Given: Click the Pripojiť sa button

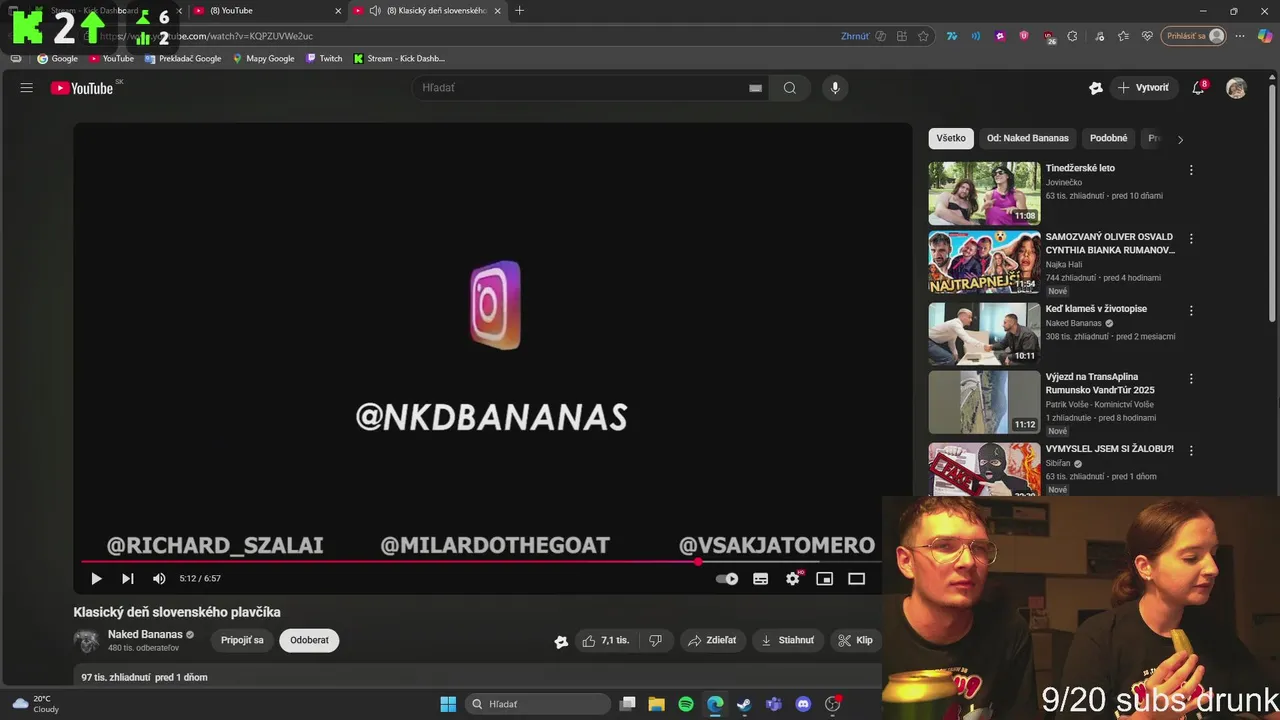Looking at the screenshot, I should [x=242, y=640].
